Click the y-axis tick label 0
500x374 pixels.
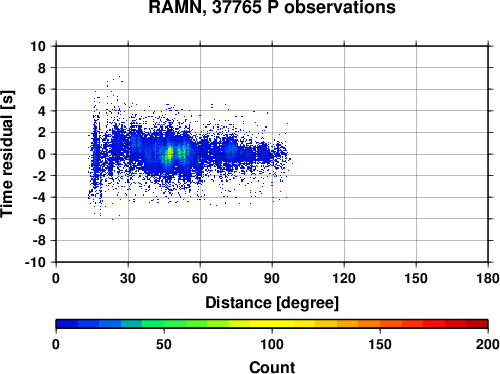click(42, 154)
